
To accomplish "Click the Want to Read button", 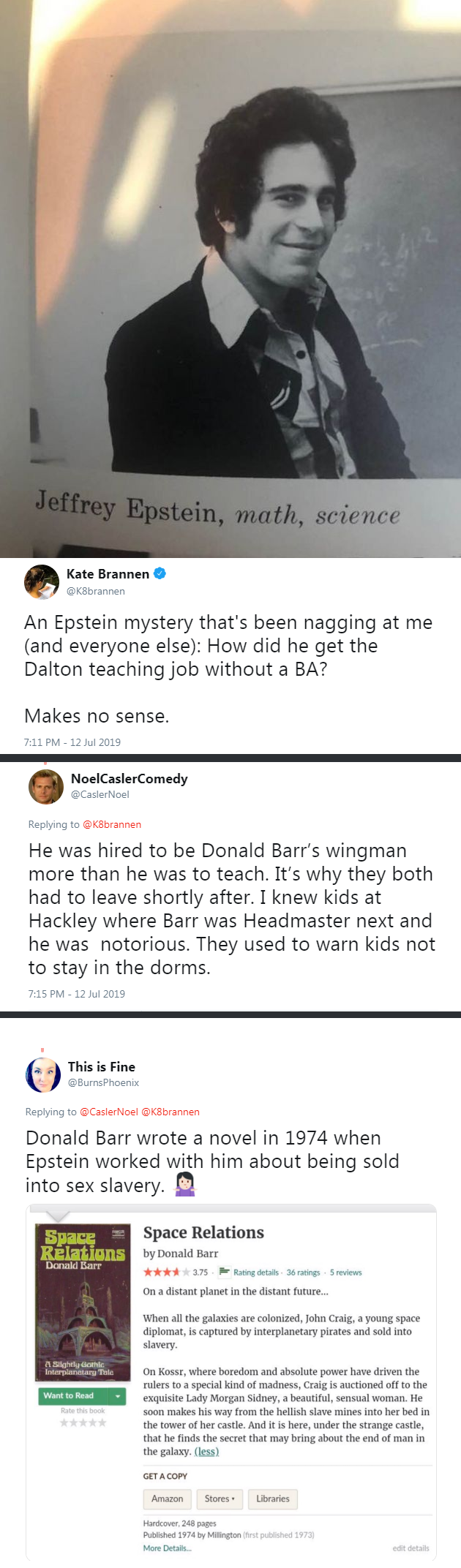I will click(x=69, y=1396).
